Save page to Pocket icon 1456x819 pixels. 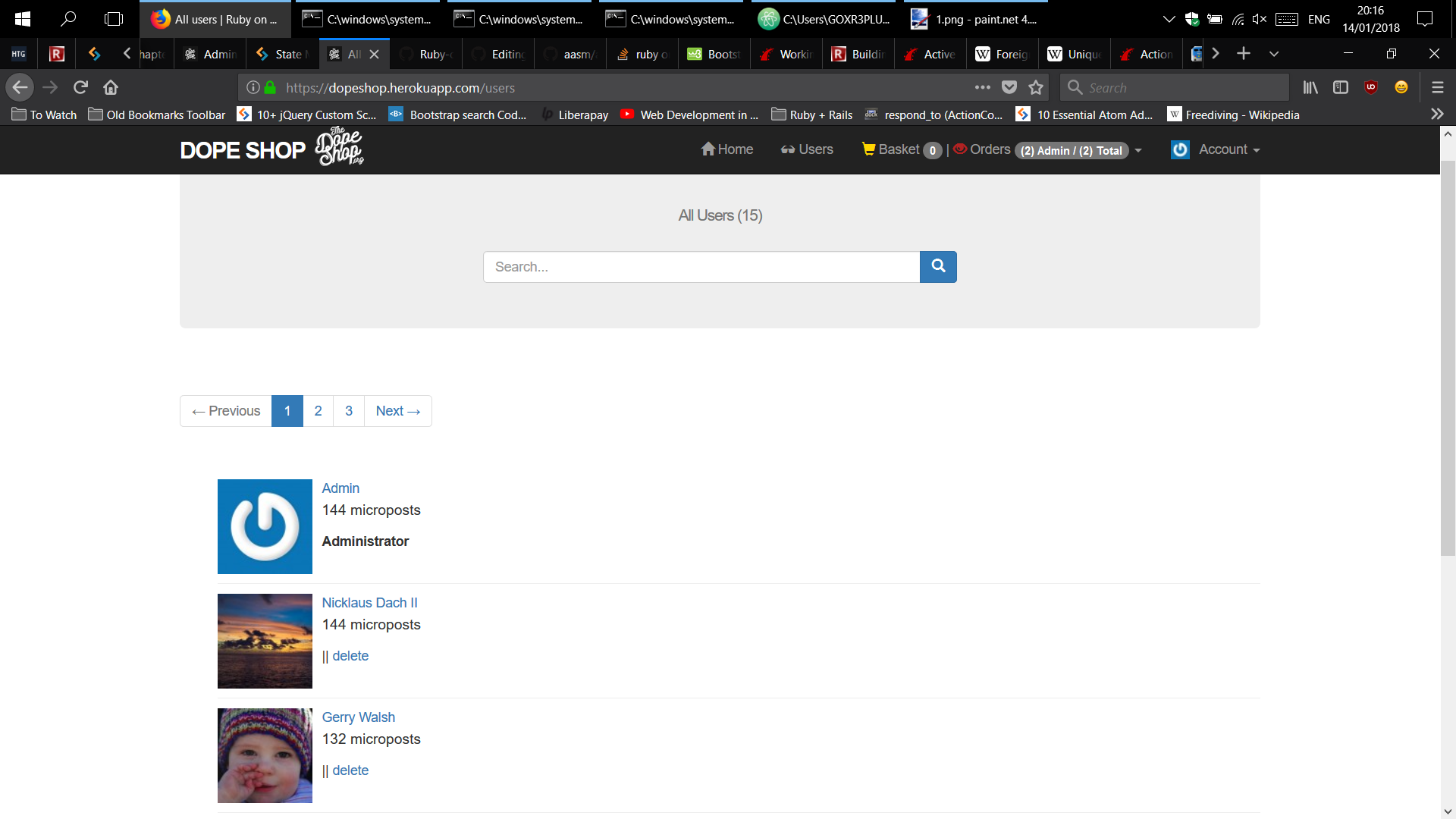coord(1009,87)
